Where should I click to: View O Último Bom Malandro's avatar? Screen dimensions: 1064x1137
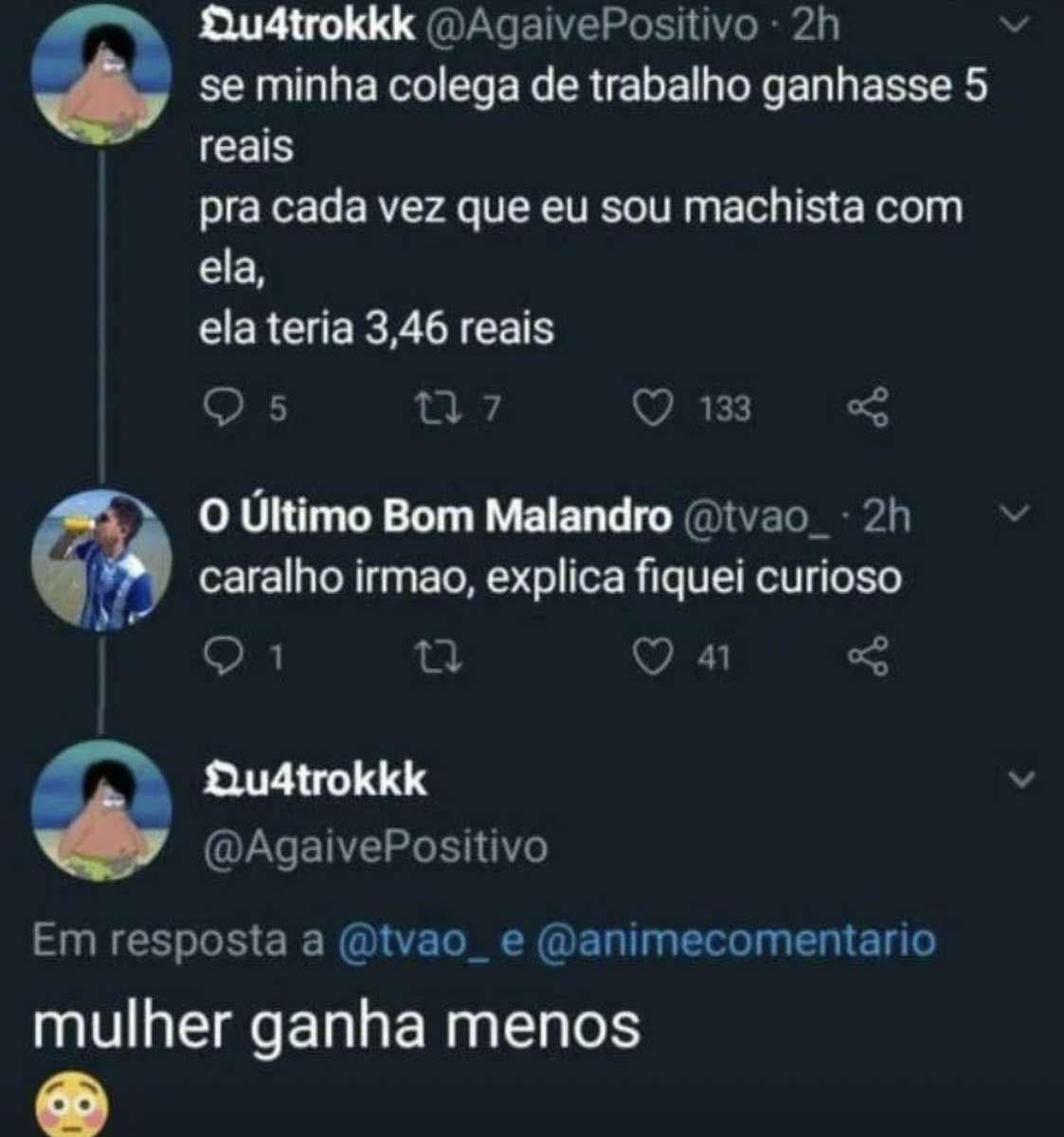coord(101,561)
